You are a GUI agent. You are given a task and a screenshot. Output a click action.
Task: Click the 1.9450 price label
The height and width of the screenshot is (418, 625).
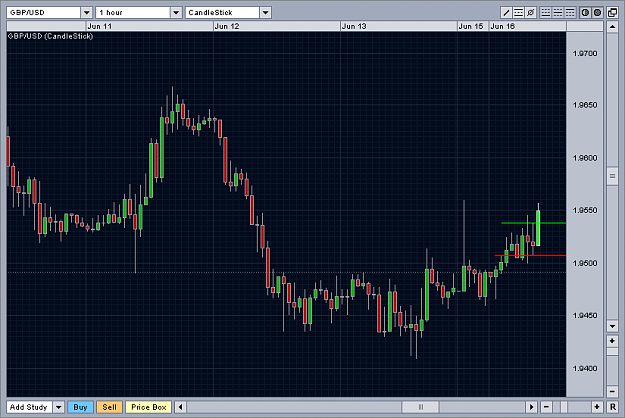pos(585,316)
